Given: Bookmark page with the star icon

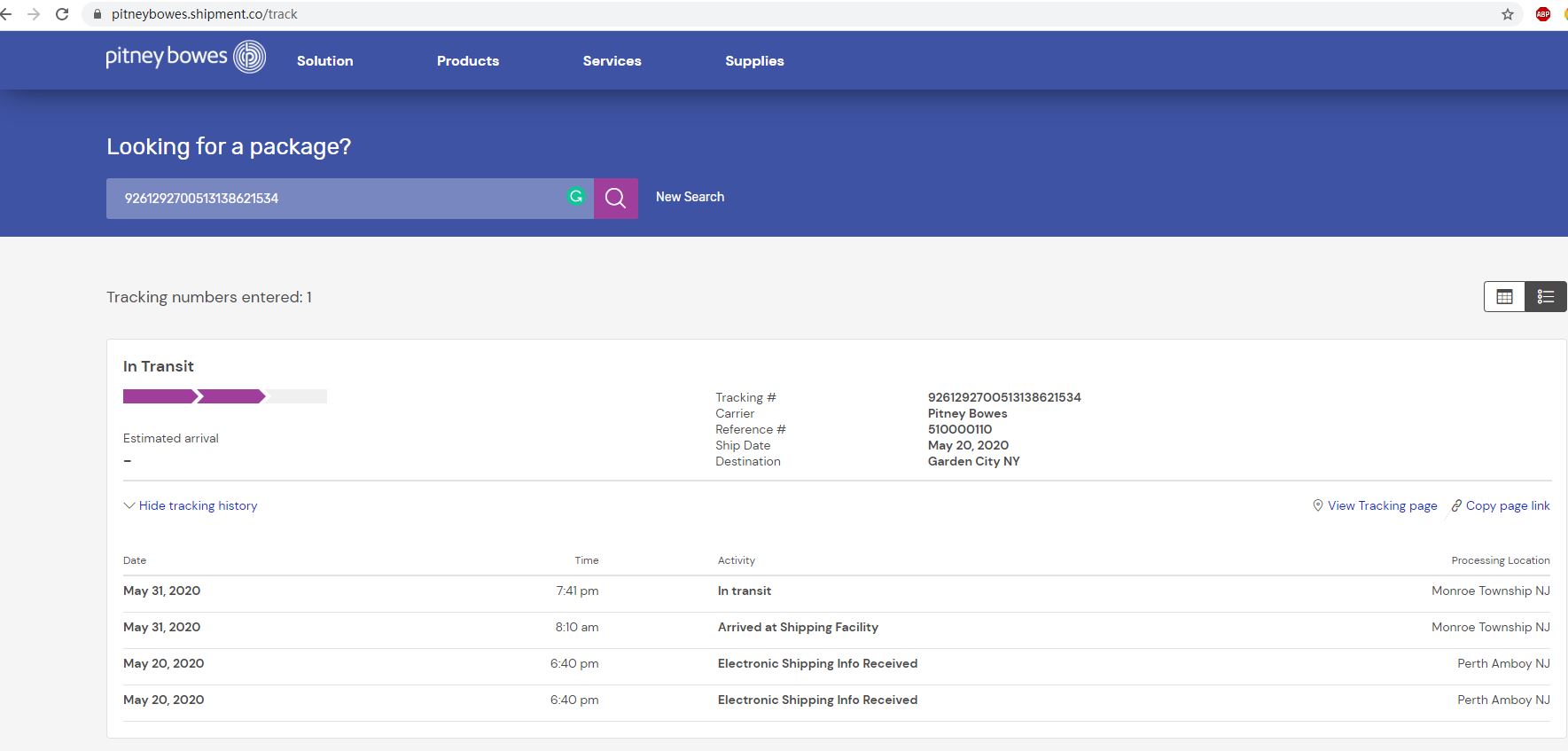Looking at the screenshot, I should [x=1507, y=14].
